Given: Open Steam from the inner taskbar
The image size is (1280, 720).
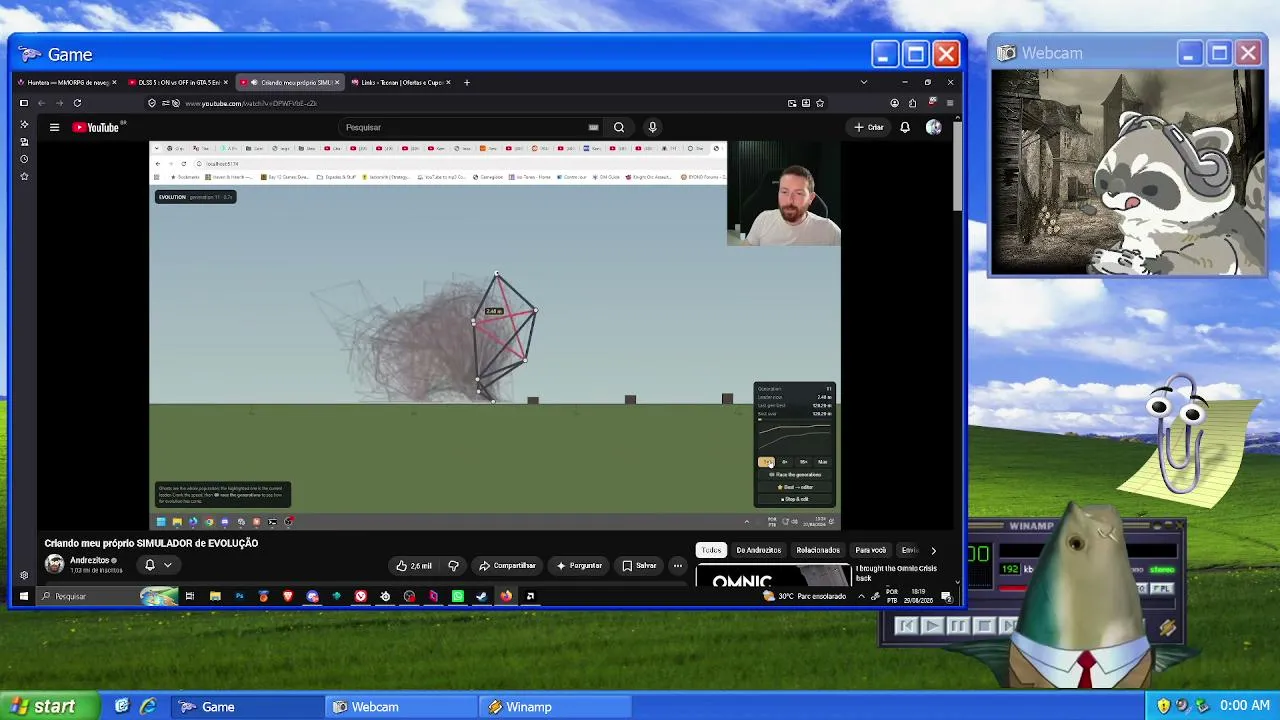Looking at the screenshot, I should click(482, 596).
